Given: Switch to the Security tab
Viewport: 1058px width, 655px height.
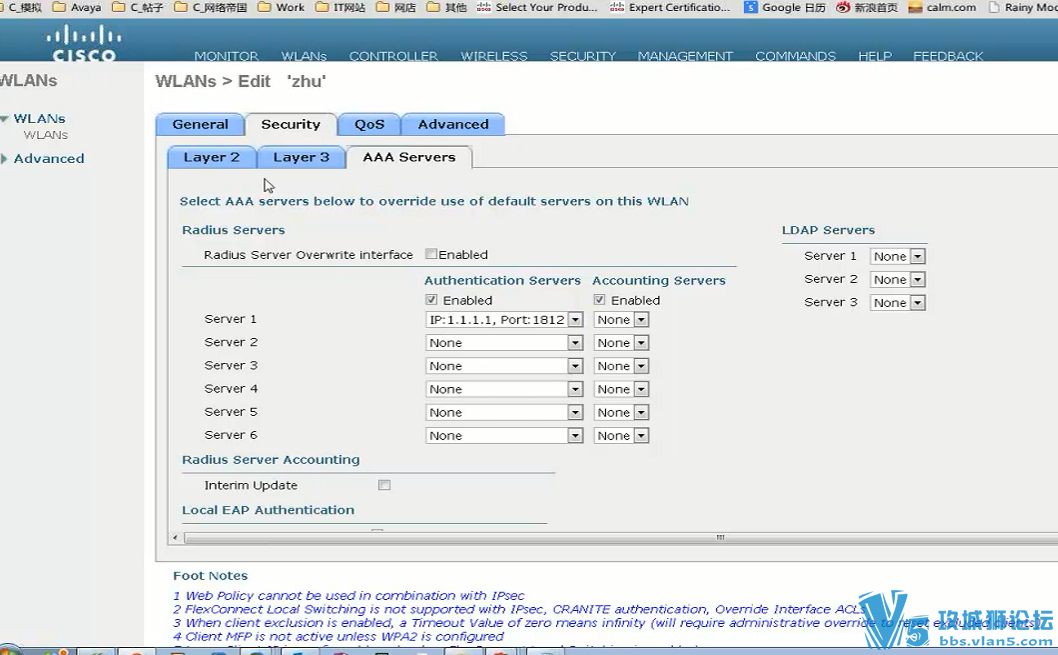Looking at the screenshot, I should click(x=291, y=124).
